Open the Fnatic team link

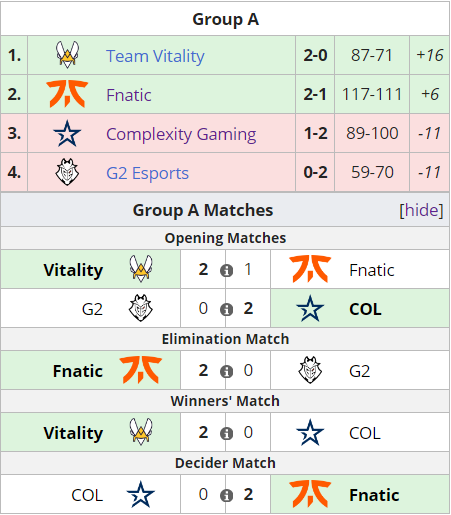[129, 95]
